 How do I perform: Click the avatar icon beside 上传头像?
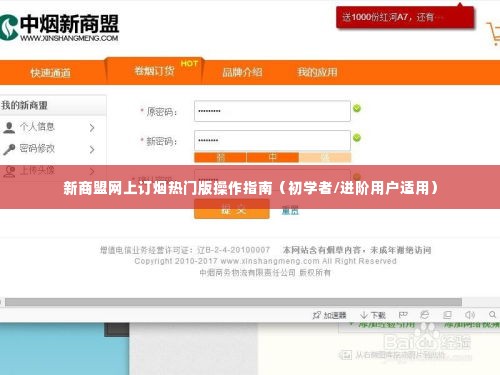coord(9,171)
